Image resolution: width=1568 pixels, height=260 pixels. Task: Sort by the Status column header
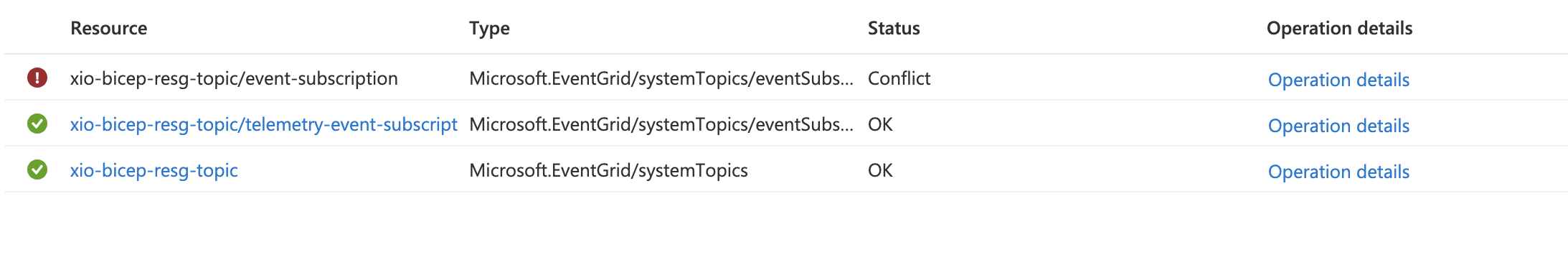click(894, 28)
